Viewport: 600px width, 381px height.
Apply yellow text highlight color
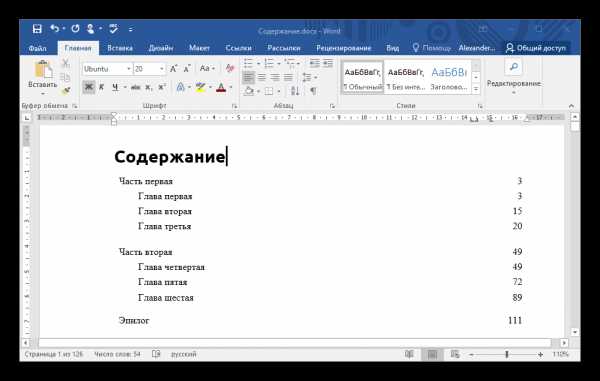point(200,88)
